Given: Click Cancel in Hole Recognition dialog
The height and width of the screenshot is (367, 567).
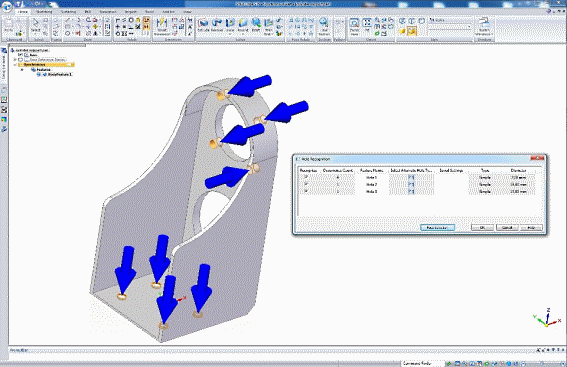Looking at the screenshot, I should point(507,227).
